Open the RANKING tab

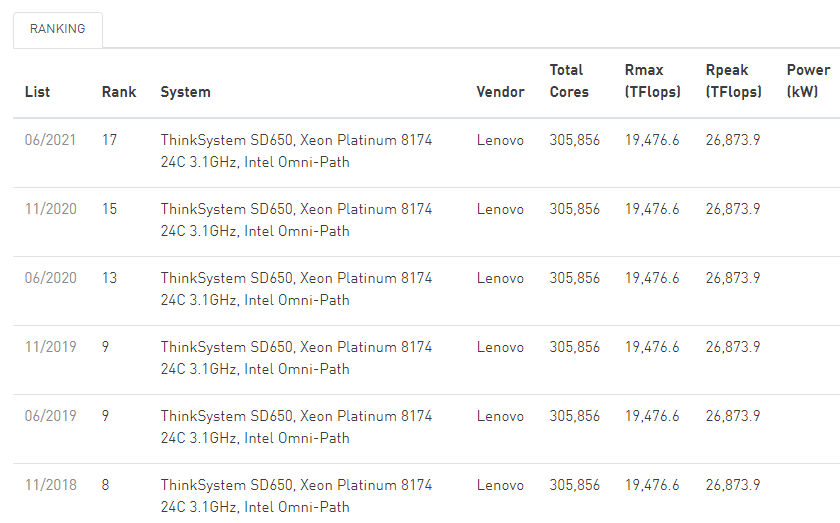(x=57, y=30)
